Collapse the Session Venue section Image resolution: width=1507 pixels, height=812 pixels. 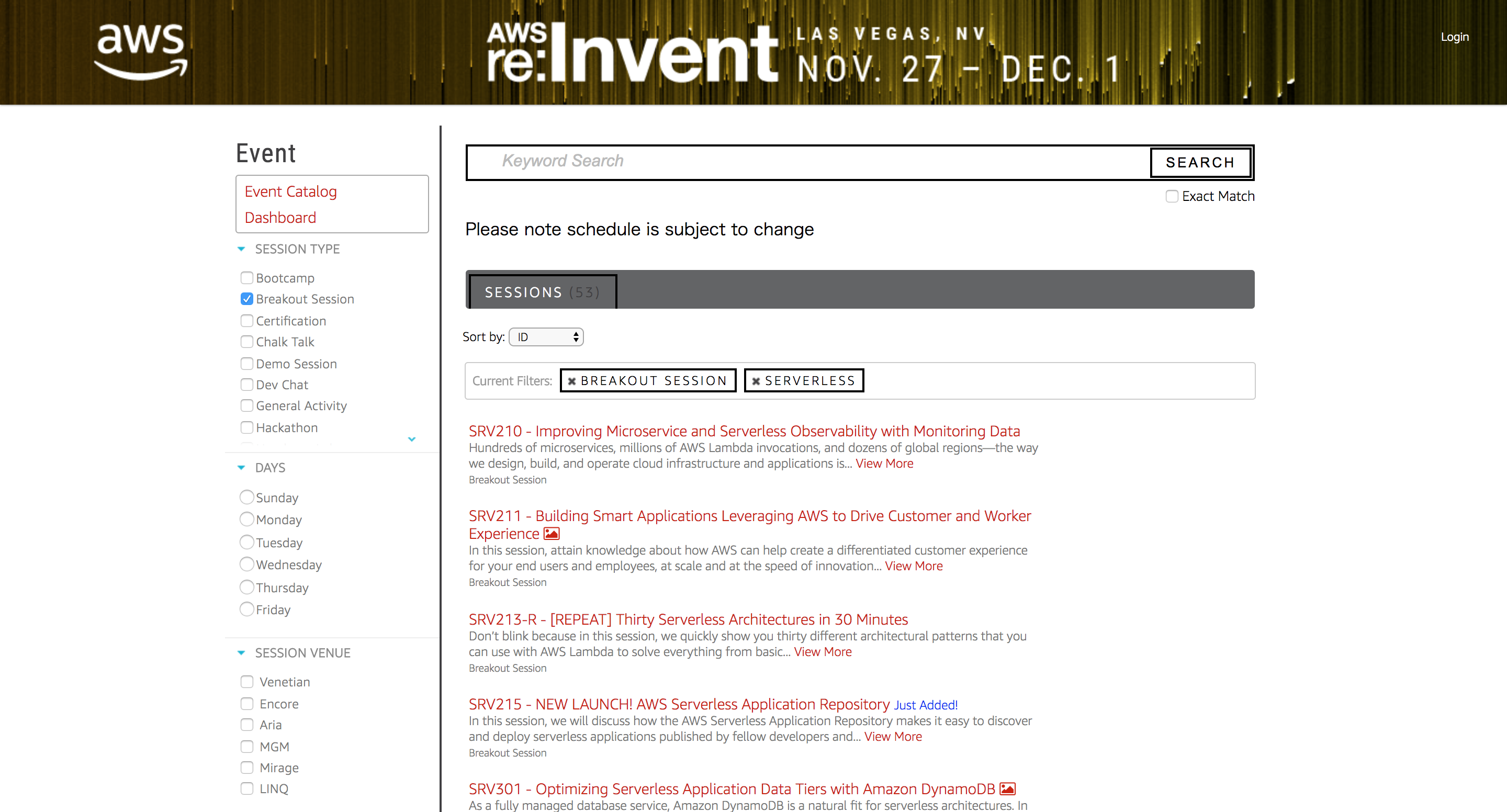(241, 653)
